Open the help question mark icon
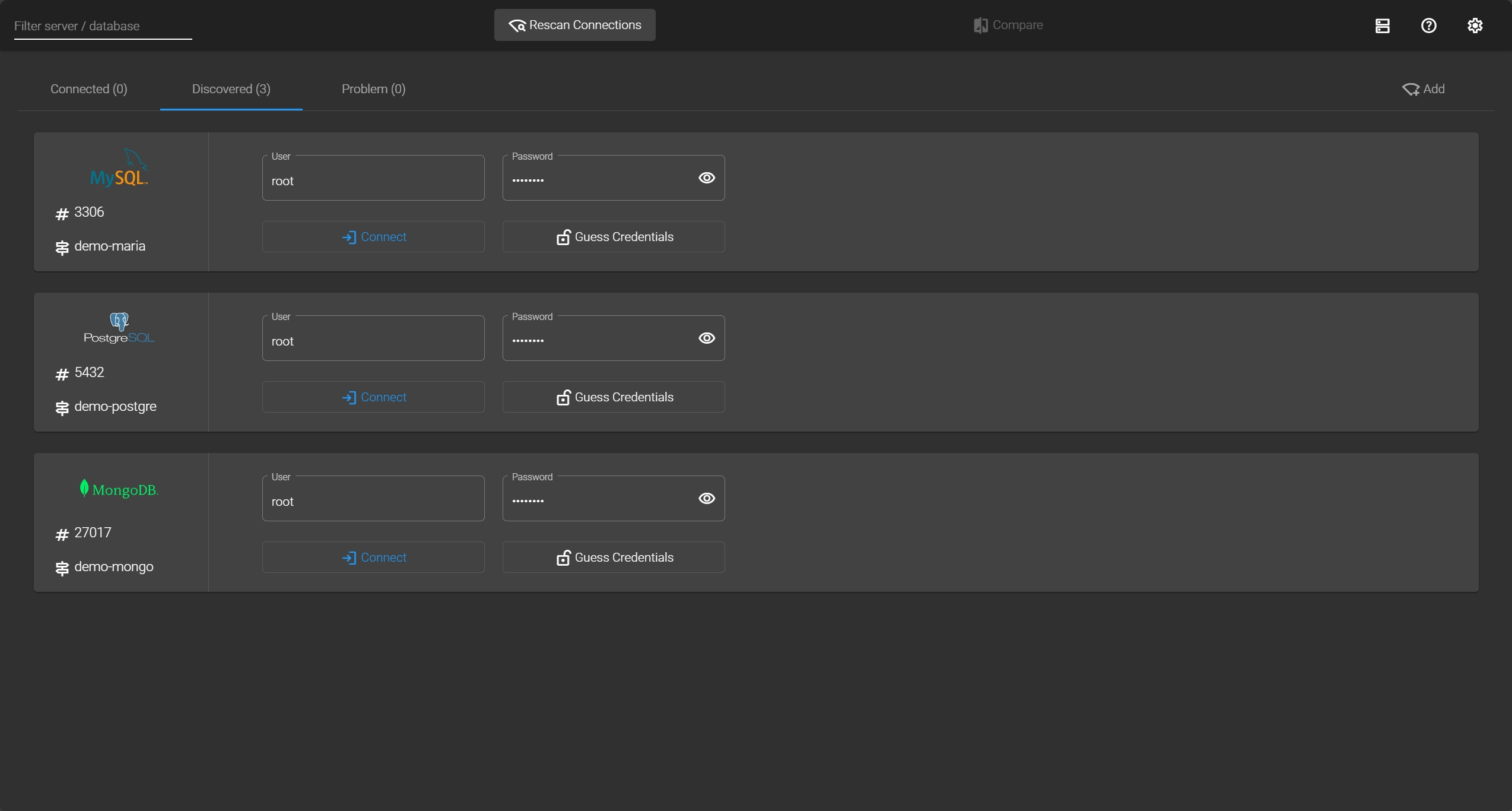 [1428, 26]
